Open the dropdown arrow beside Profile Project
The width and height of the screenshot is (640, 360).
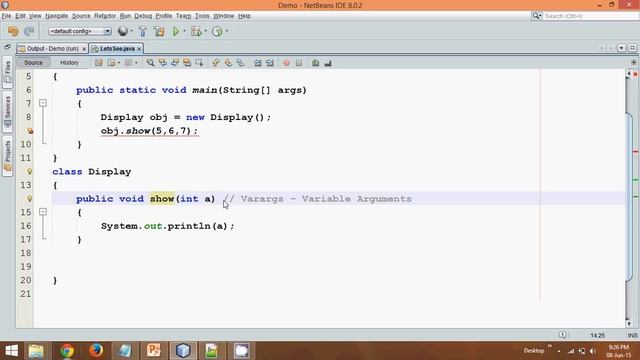(227, 31)
